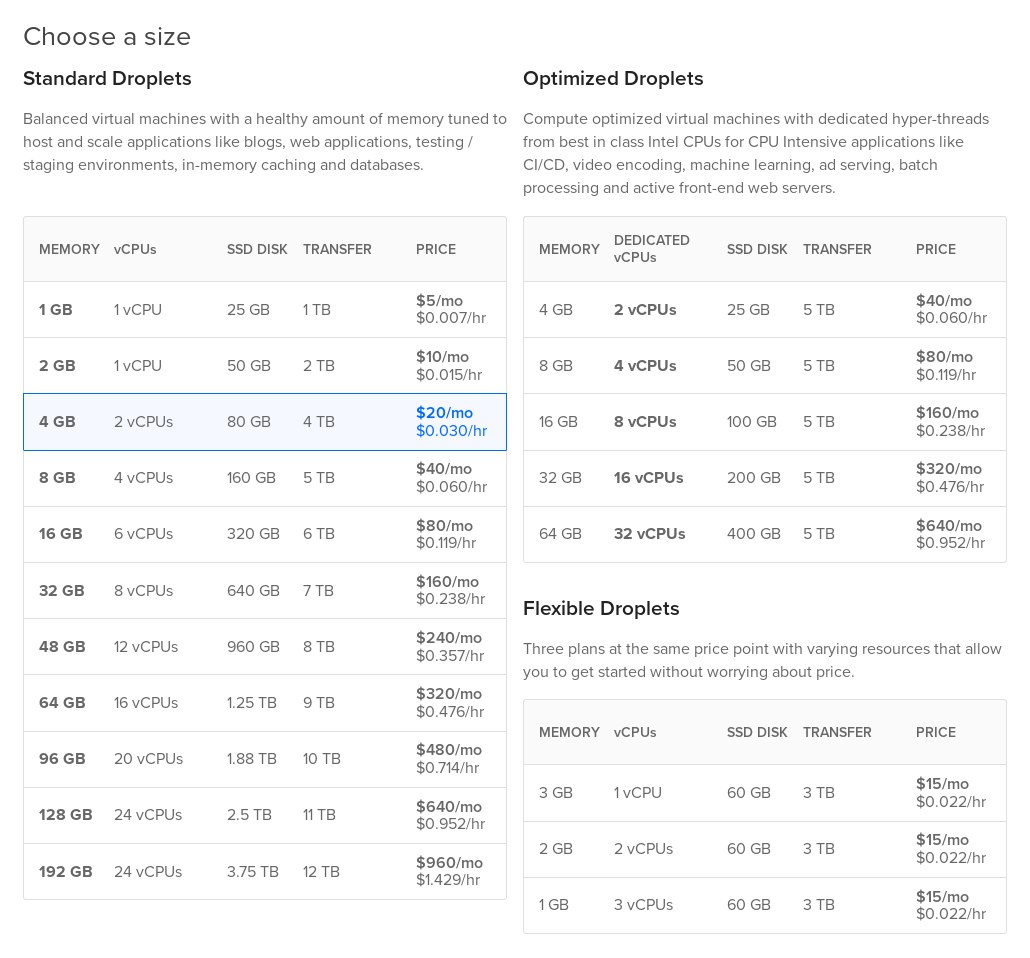The width and height of the screenshot is (1030, 958).
Task: Choose the 2 GB $10/mo Standard plan
Action: (265, 366)
